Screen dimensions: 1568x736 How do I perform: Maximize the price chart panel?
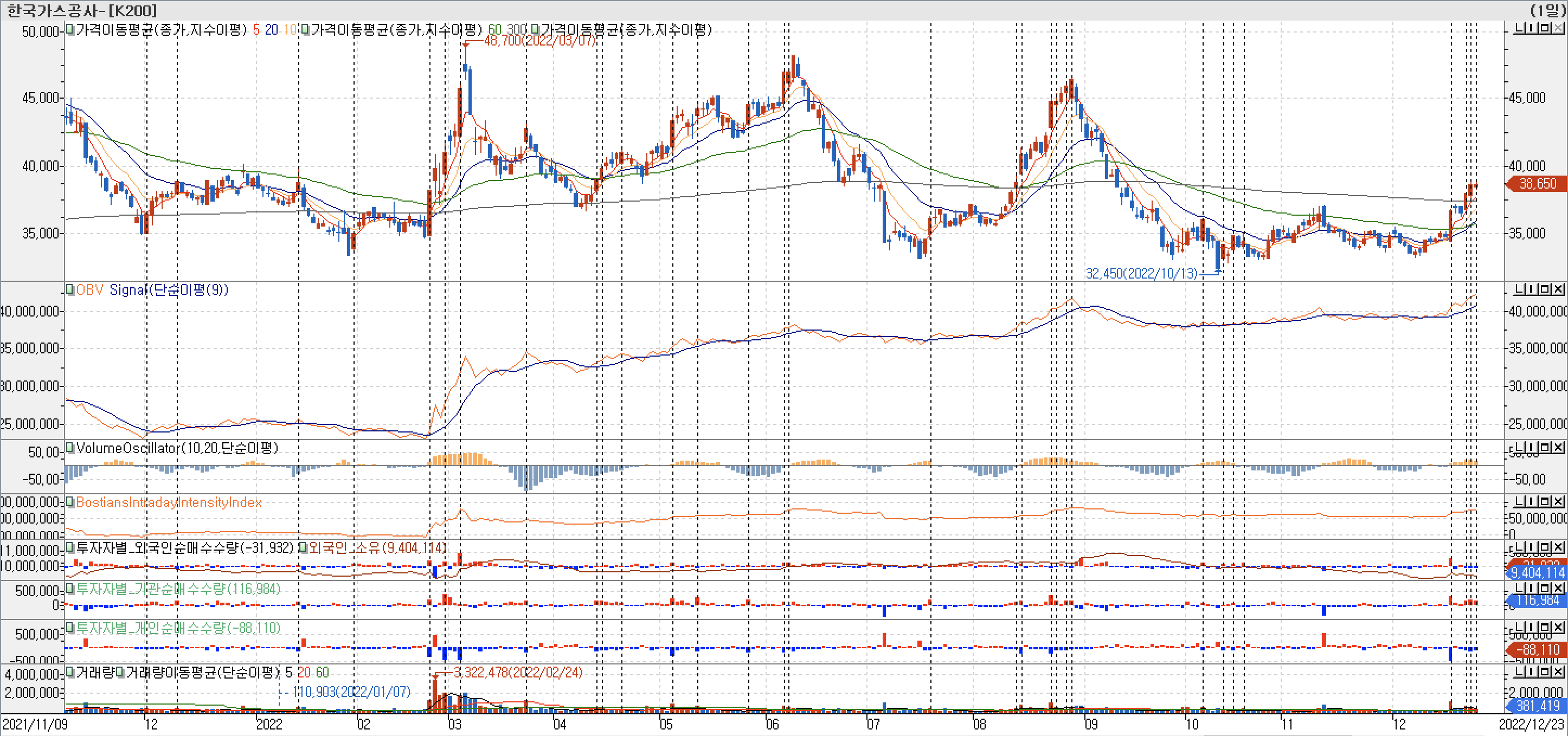(1545, 28)
